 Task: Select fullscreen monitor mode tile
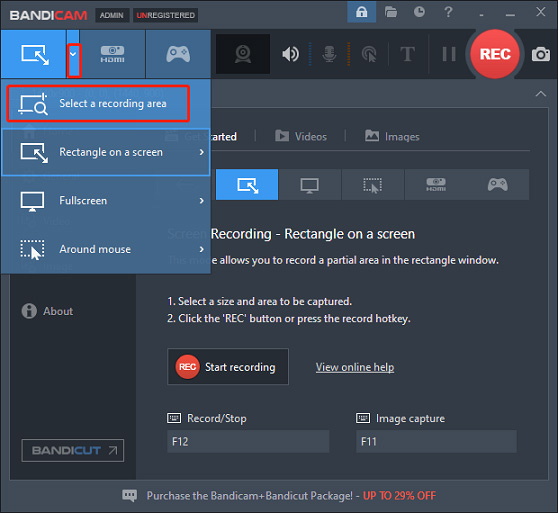click(x=310, y=185)
